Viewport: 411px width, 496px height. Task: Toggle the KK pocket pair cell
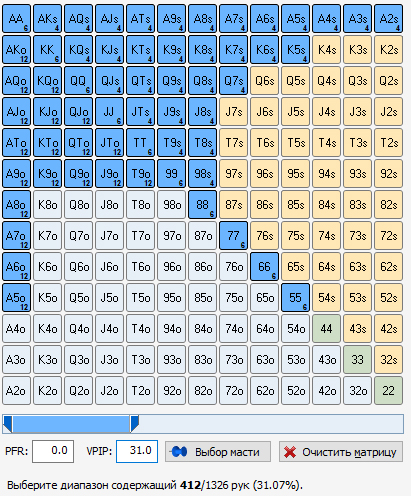tap(47, 50)
